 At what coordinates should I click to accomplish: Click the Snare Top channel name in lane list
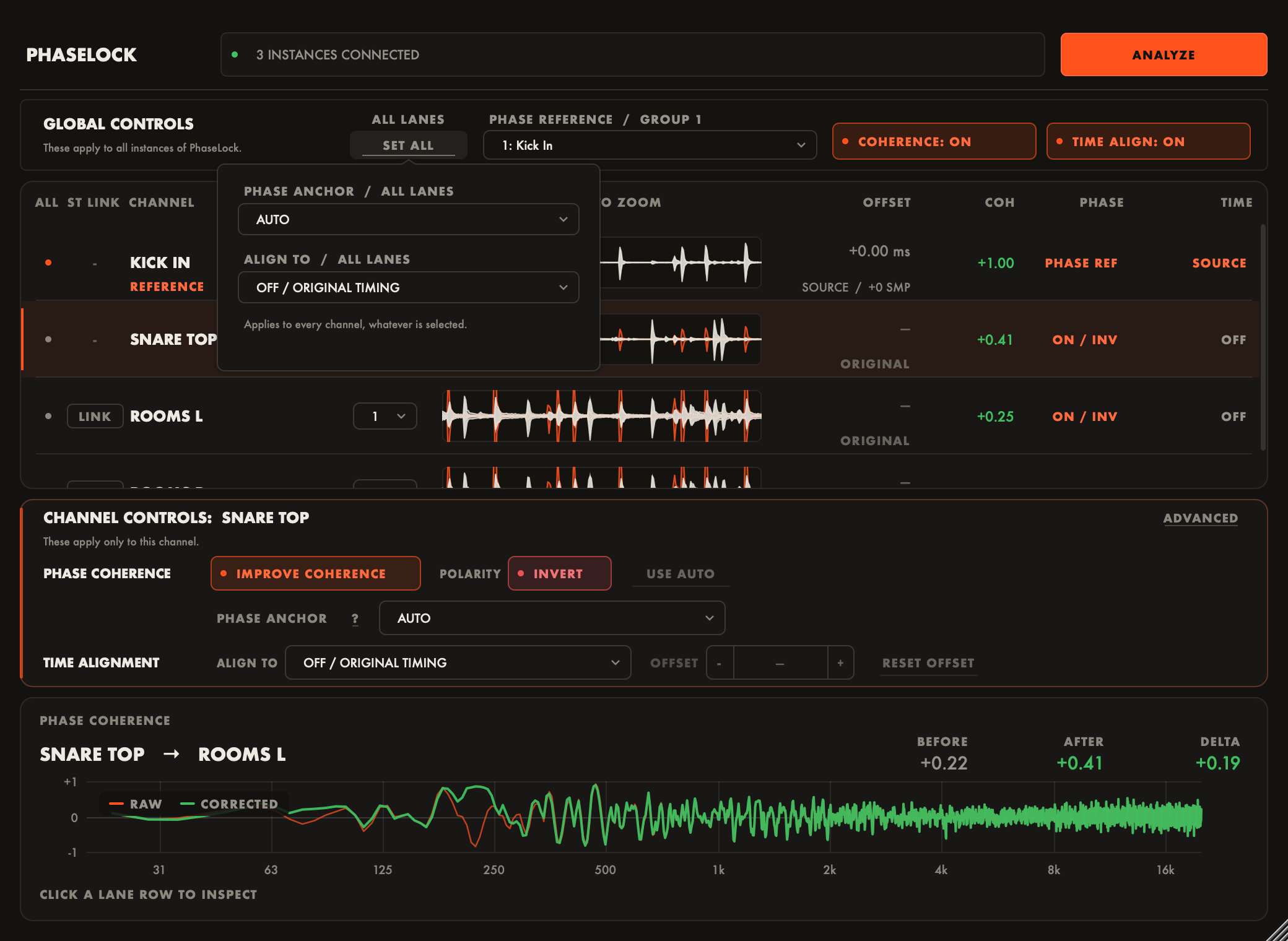173,339
